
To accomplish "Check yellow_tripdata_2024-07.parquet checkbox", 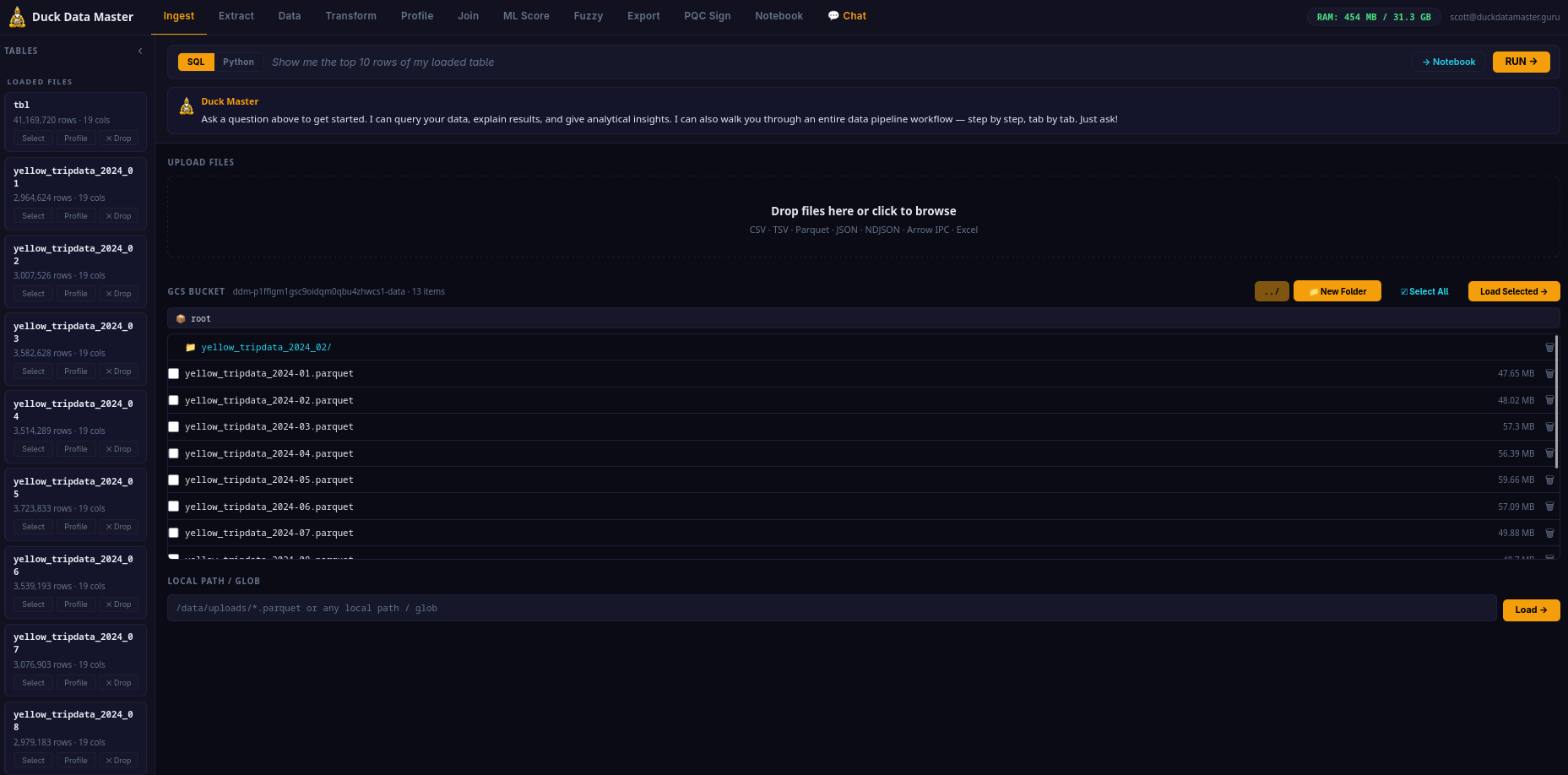I will (x=173, y=533).
